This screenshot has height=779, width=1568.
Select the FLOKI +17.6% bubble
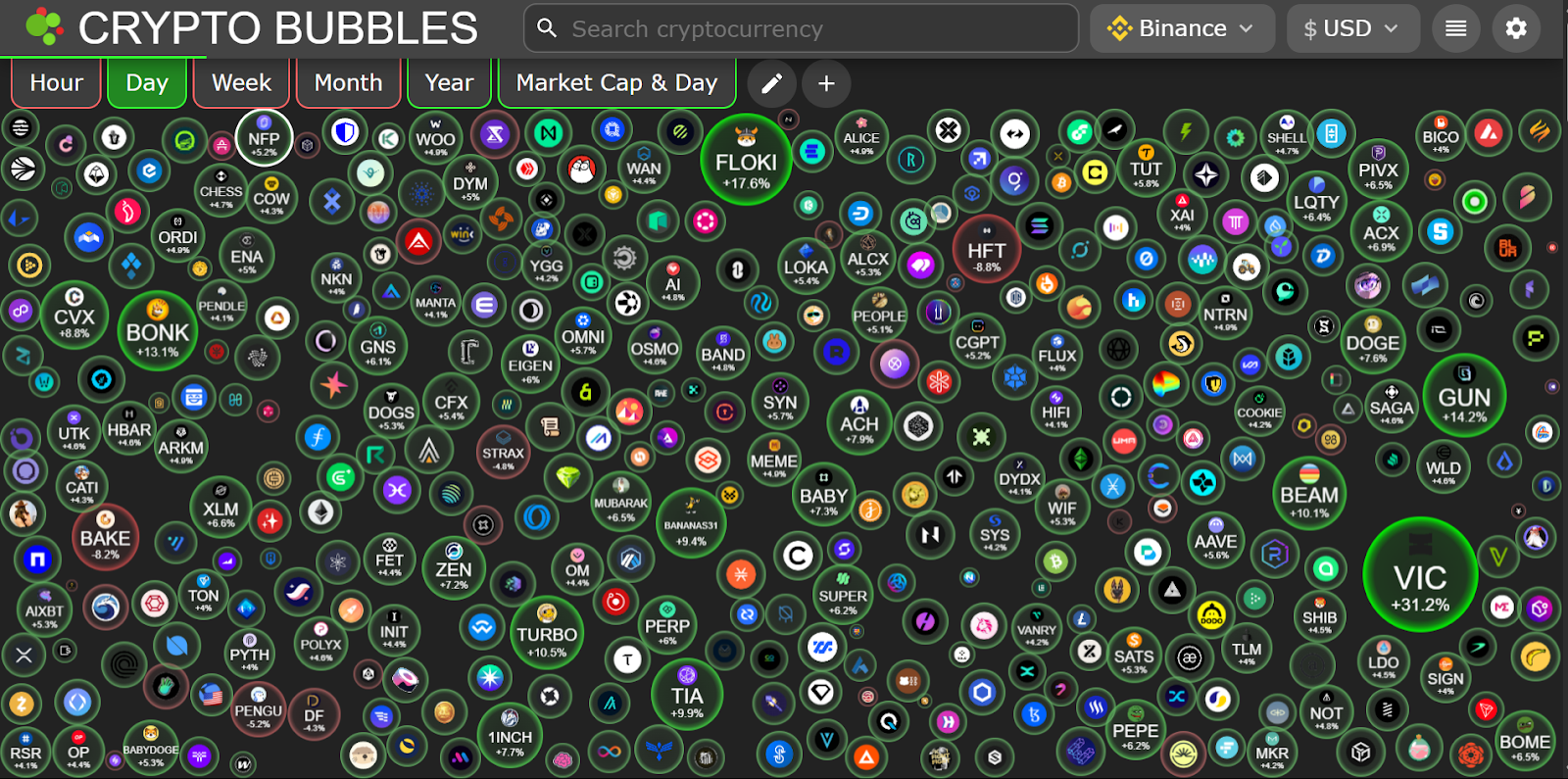tap(746, 160)
